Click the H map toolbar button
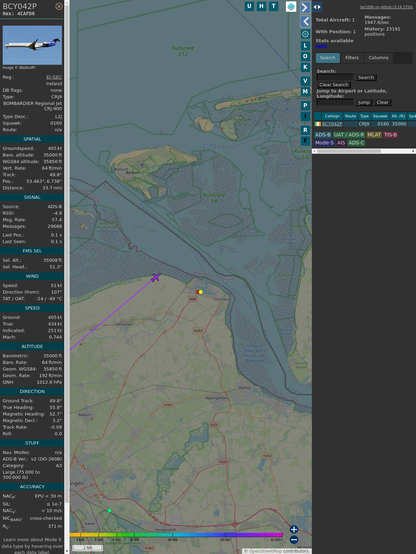The width and height of the screenshot is (416, 554). click(x=261, y=6)
